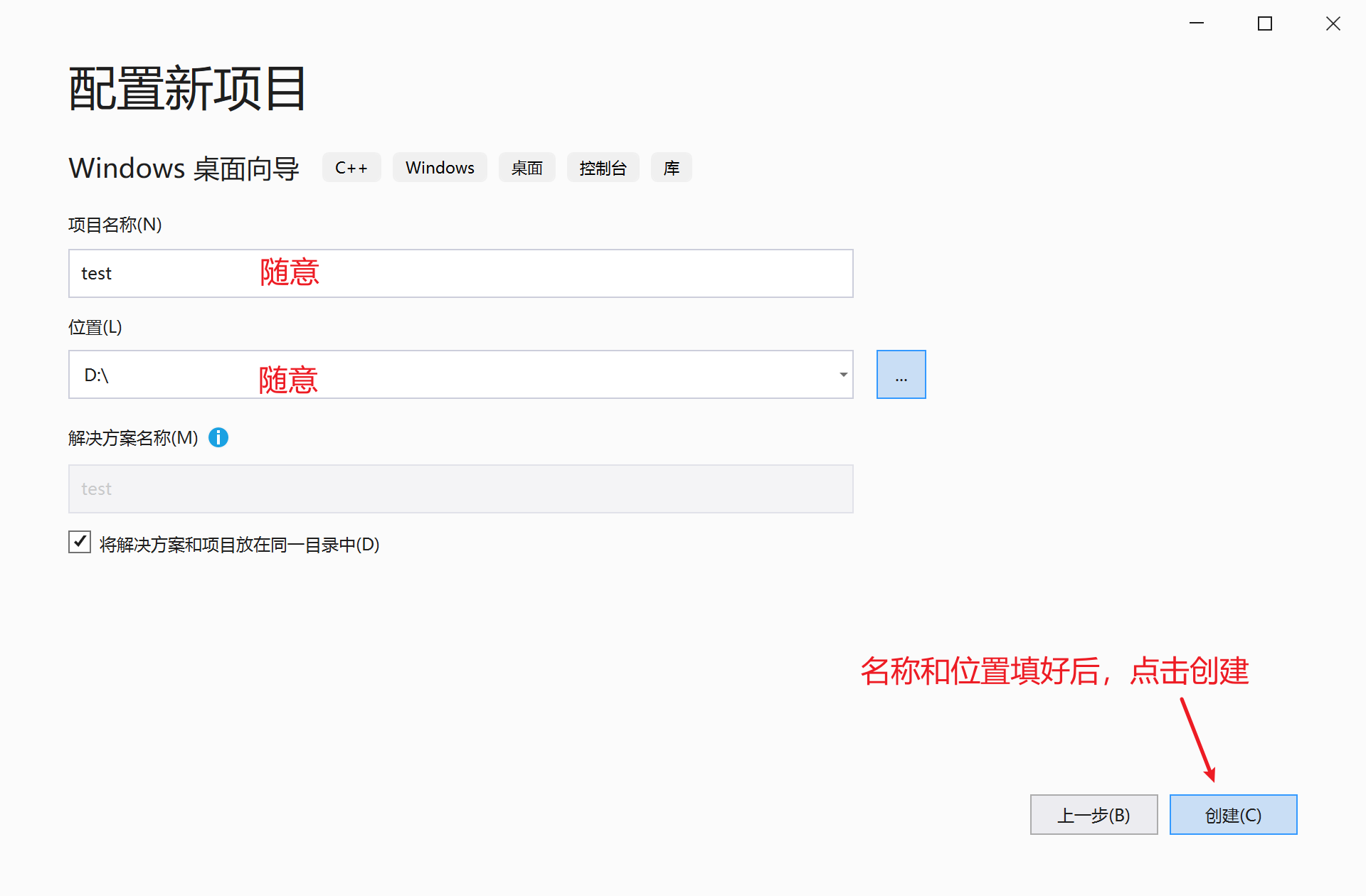Click the browse "..." button
The width and height of the screenshot is (1366, 896).
pyautogui.click(x=901, y=375)
